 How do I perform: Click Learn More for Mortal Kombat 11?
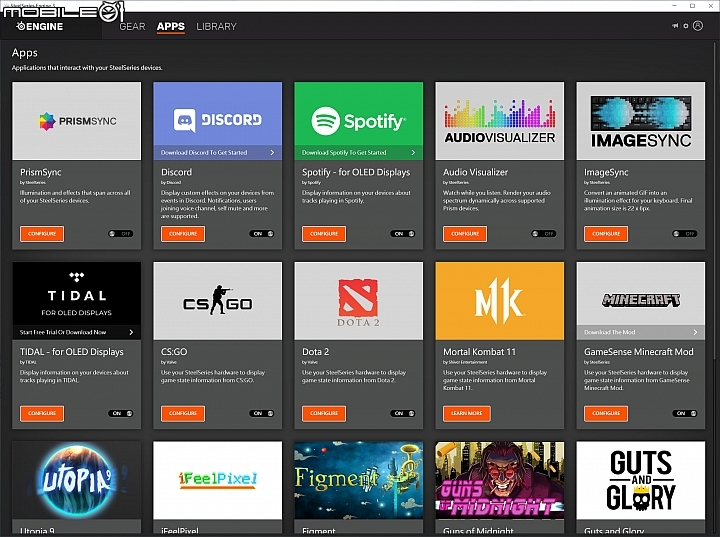pyautogui.click(x=467, y=413)
